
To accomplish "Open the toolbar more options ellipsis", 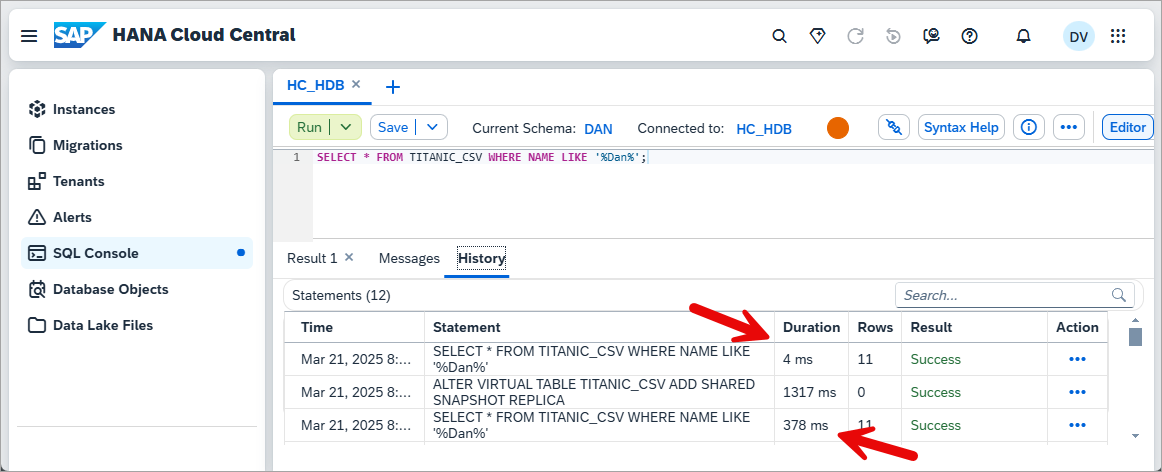I will pos(1068,127).
